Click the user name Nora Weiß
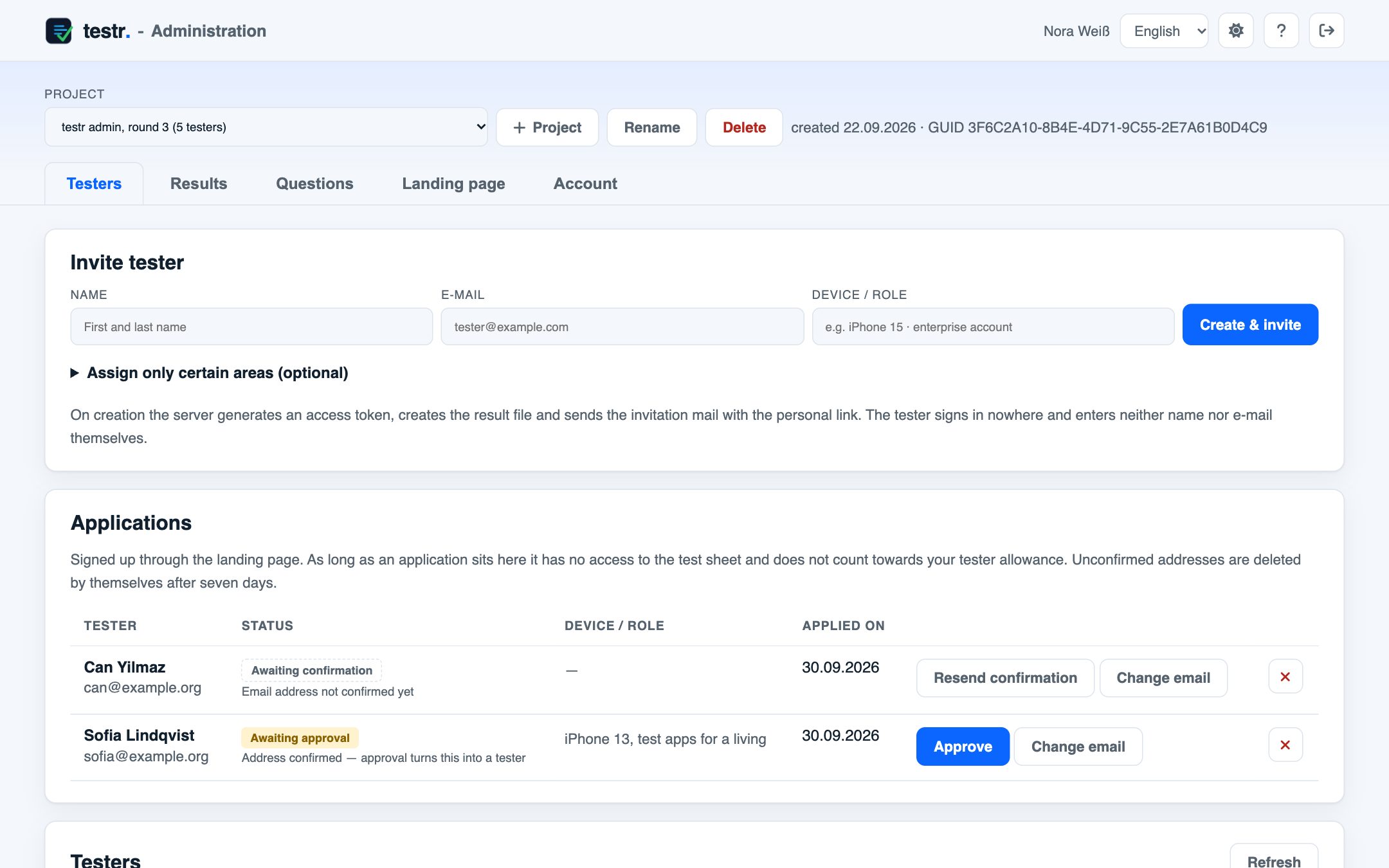The image size is (1389, 868). pos(1076,31)
